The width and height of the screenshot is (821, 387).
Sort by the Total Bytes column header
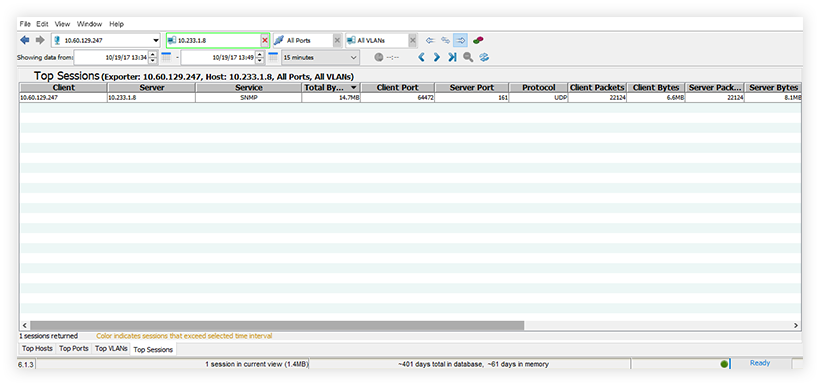[331, 88]
